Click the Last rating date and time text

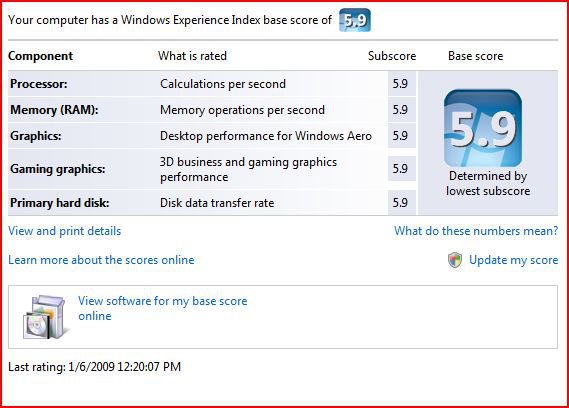94,367
